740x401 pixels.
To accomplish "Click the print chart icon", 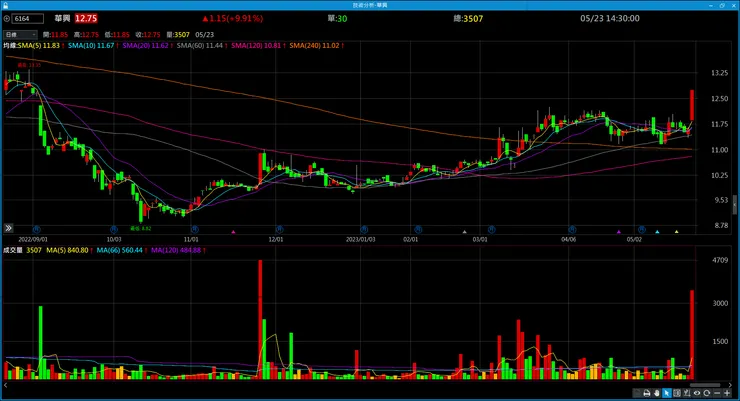I will point(647,393).
